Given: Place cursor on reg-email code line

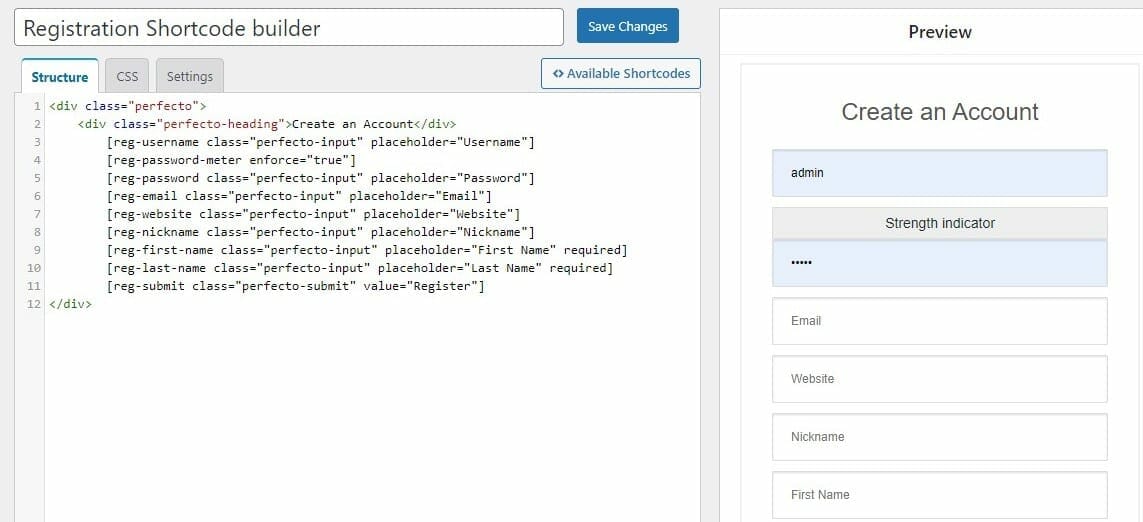Looking at the screenshot, I should pyautogui.click(x=299, y=196).
